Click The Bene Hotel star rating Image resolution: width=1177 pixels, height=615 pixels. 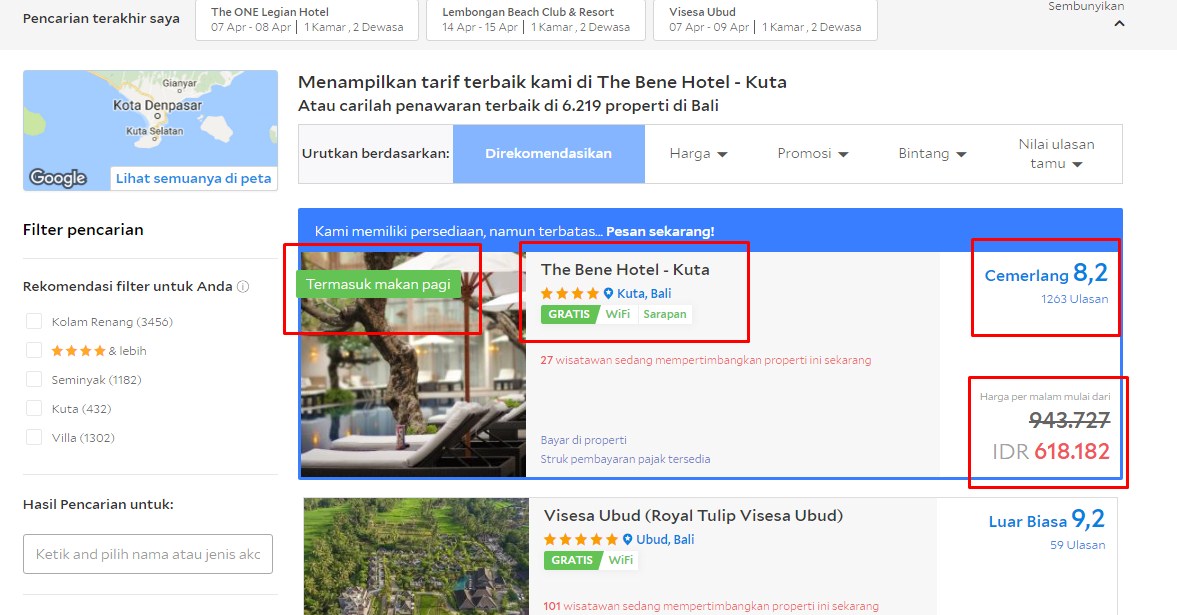pos(570,294)
